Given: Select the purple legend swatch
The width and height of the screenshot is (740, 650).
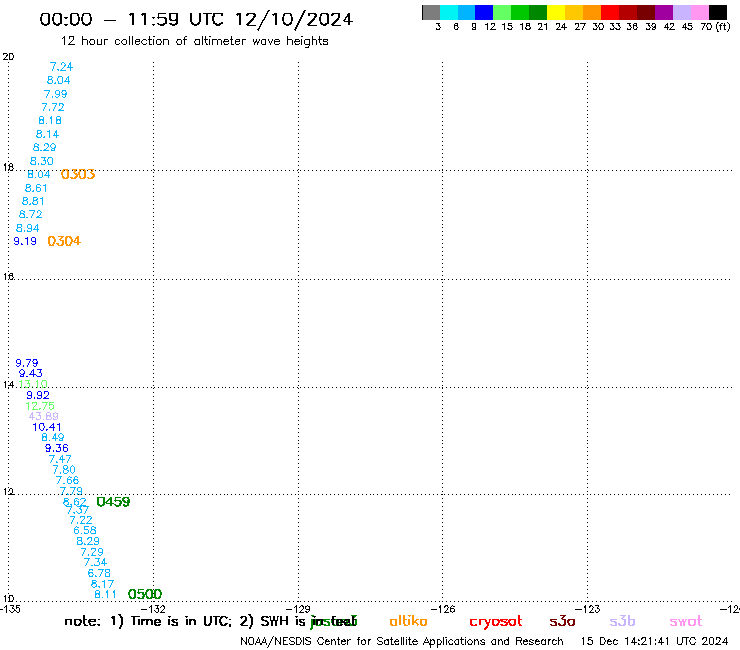Looking at the screenshot, I should pyautogui.click(x=664, y=12).
